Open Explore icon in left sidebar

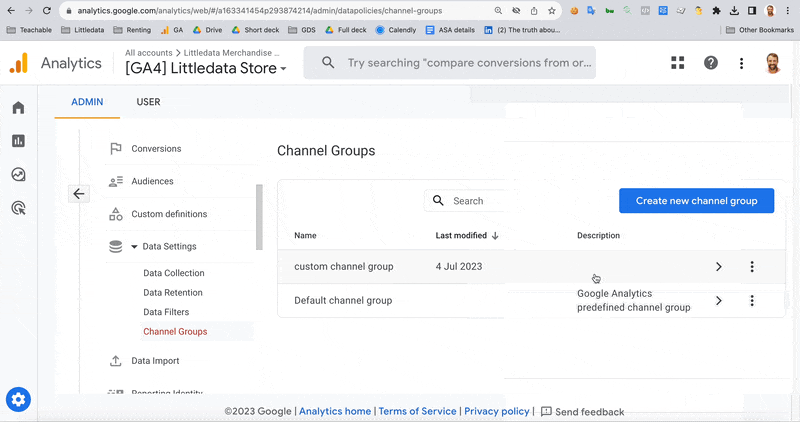(18, 175)
